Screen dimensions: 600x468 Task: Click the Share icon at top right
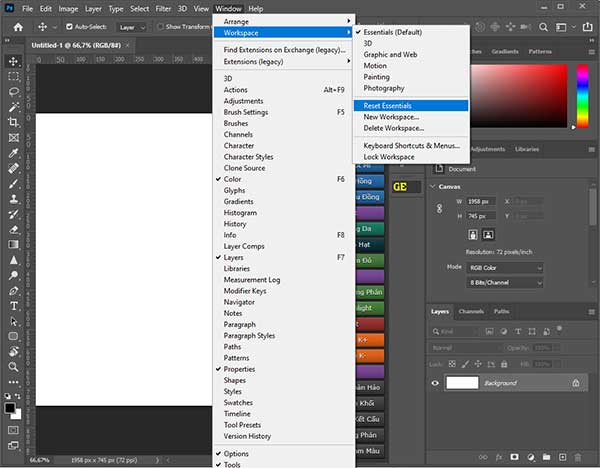click(587, 27)
